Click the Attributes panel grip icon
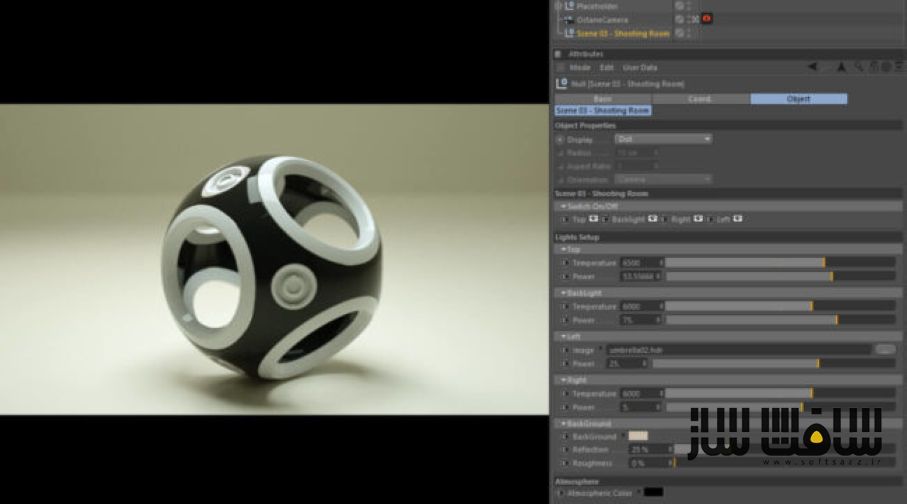This screenshot has width=907, height=504. [x=558, y=54]
